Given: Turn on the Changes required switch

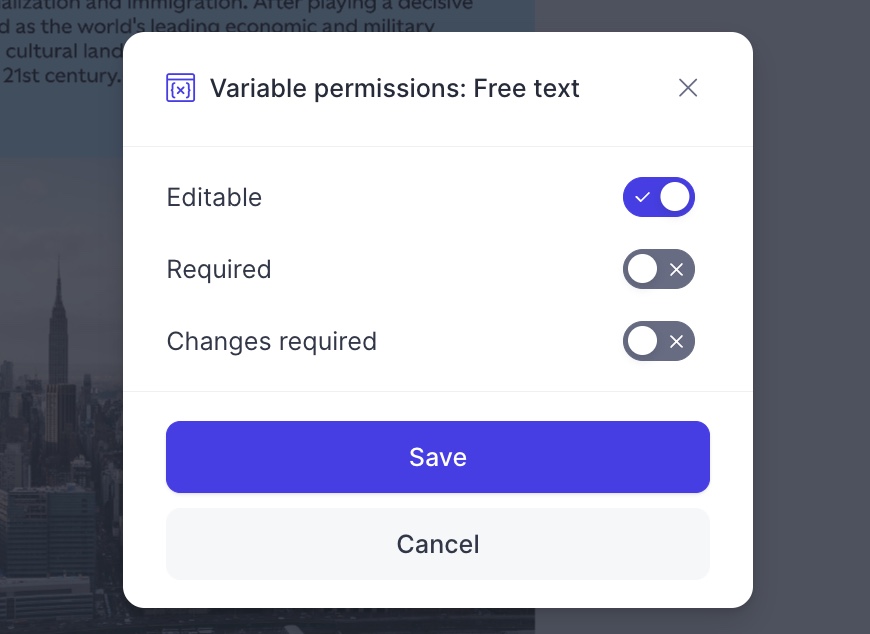Looking at the screenshot, I should [659, 341].
